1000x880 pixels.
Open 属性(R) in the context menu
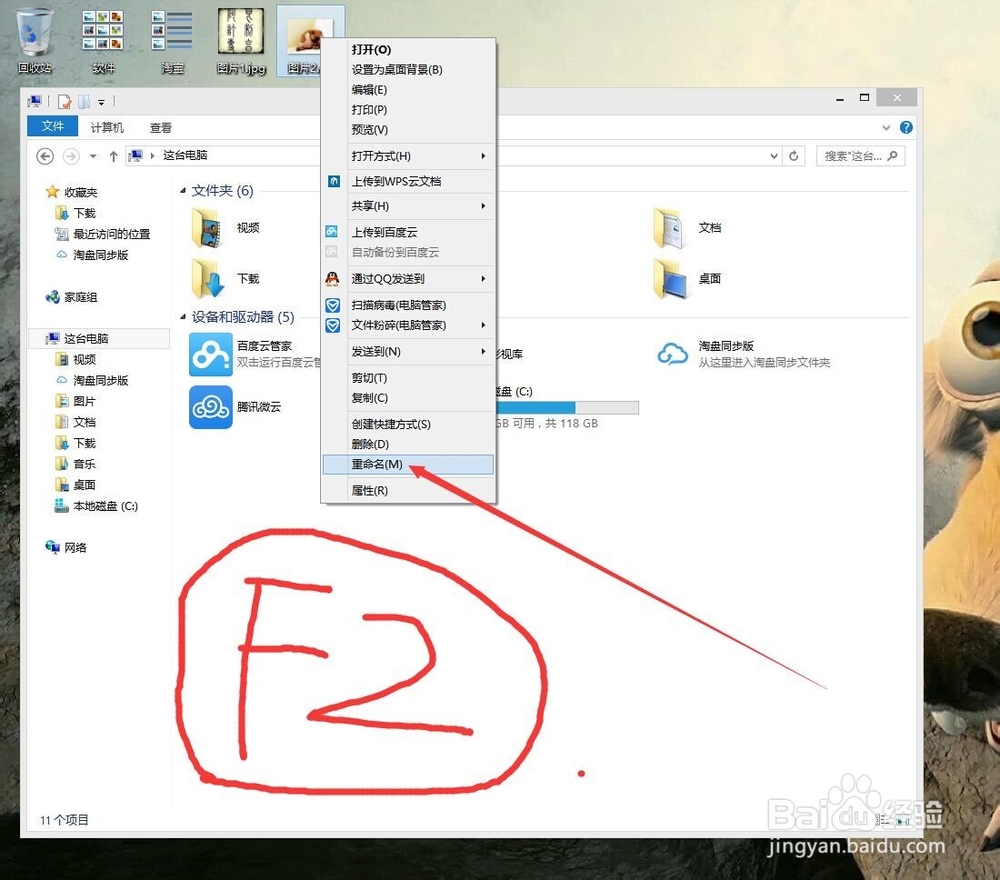point(408,490)
